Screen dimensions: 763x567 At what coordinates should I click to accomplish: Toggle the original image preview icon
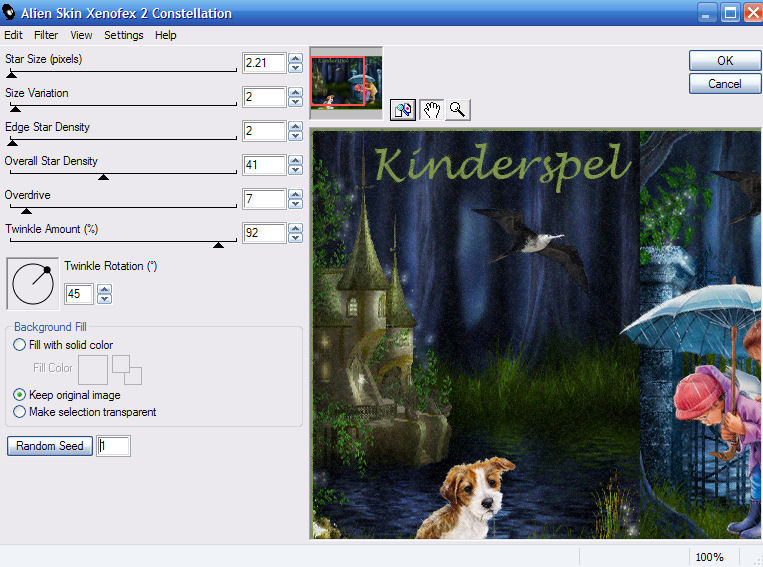pyautogui.click(x=402, y=110)
